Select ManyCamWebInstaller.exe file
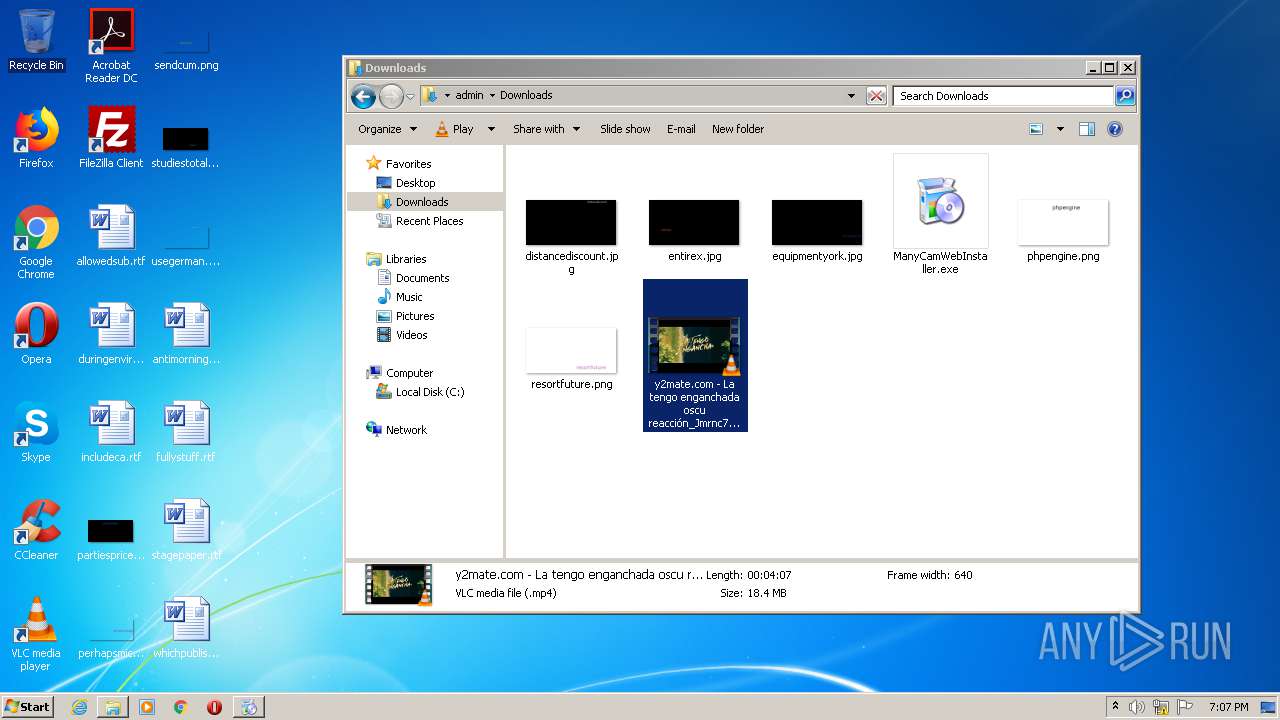This screenshot has height=720, width=1280. pos(940,215)
